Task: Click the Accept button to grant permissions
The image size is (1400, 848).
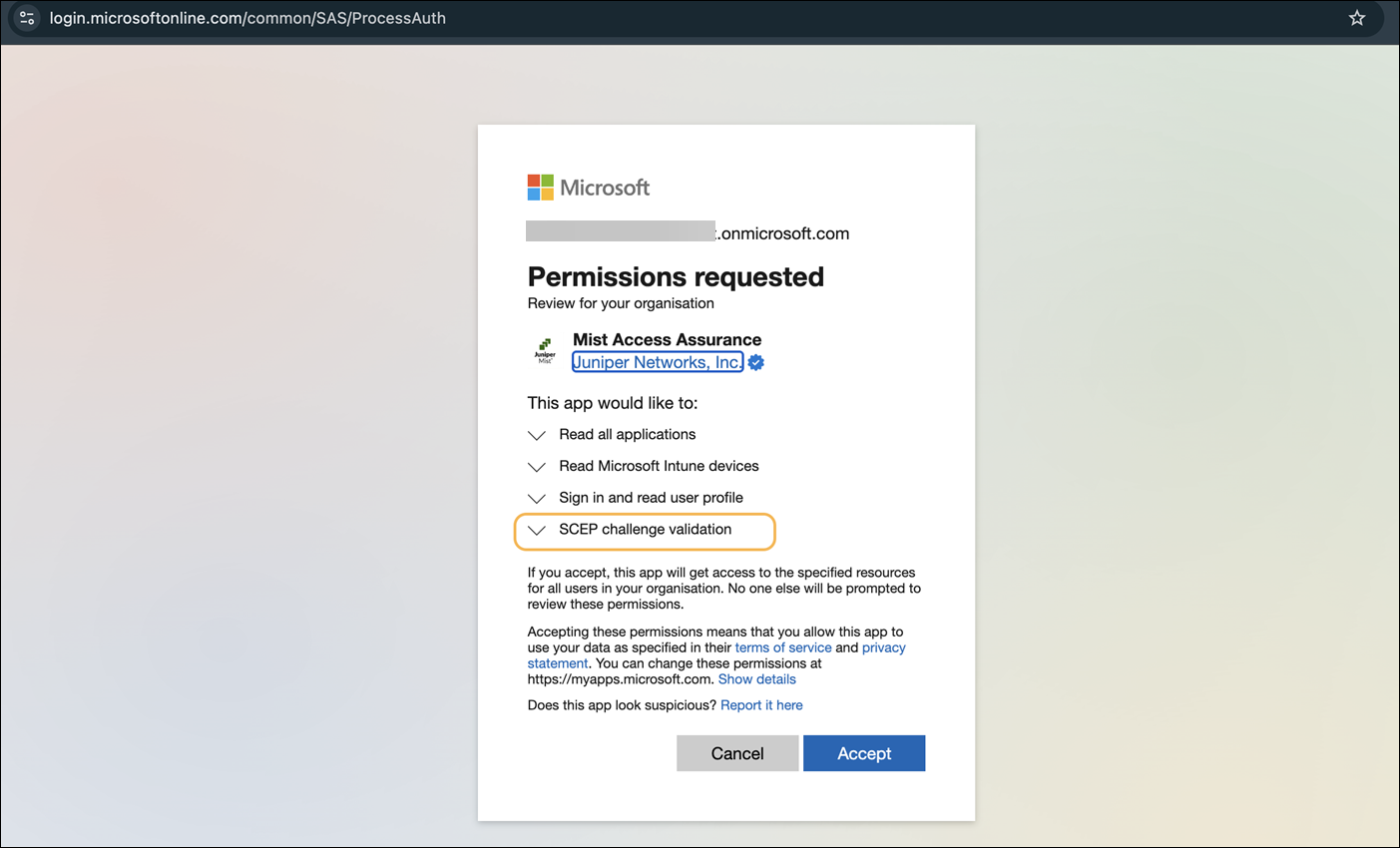Action: click(x=864, y=753)
